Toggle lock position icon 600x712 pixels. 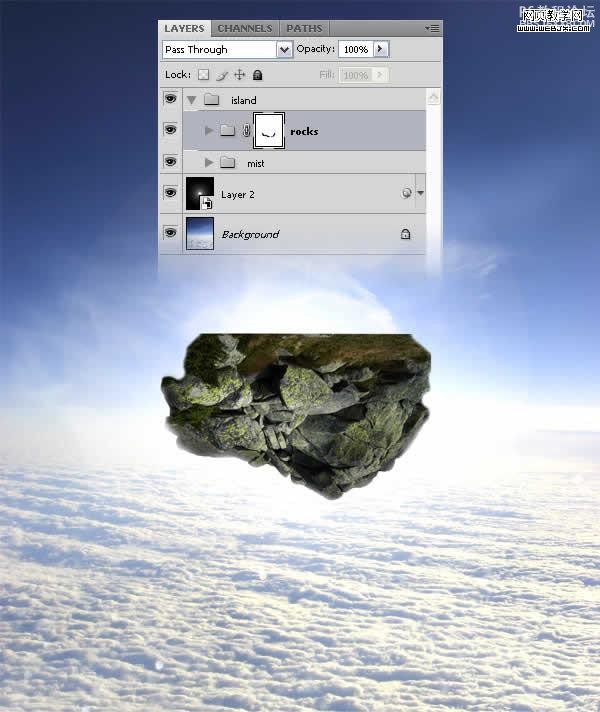click(x=239, y=74)
